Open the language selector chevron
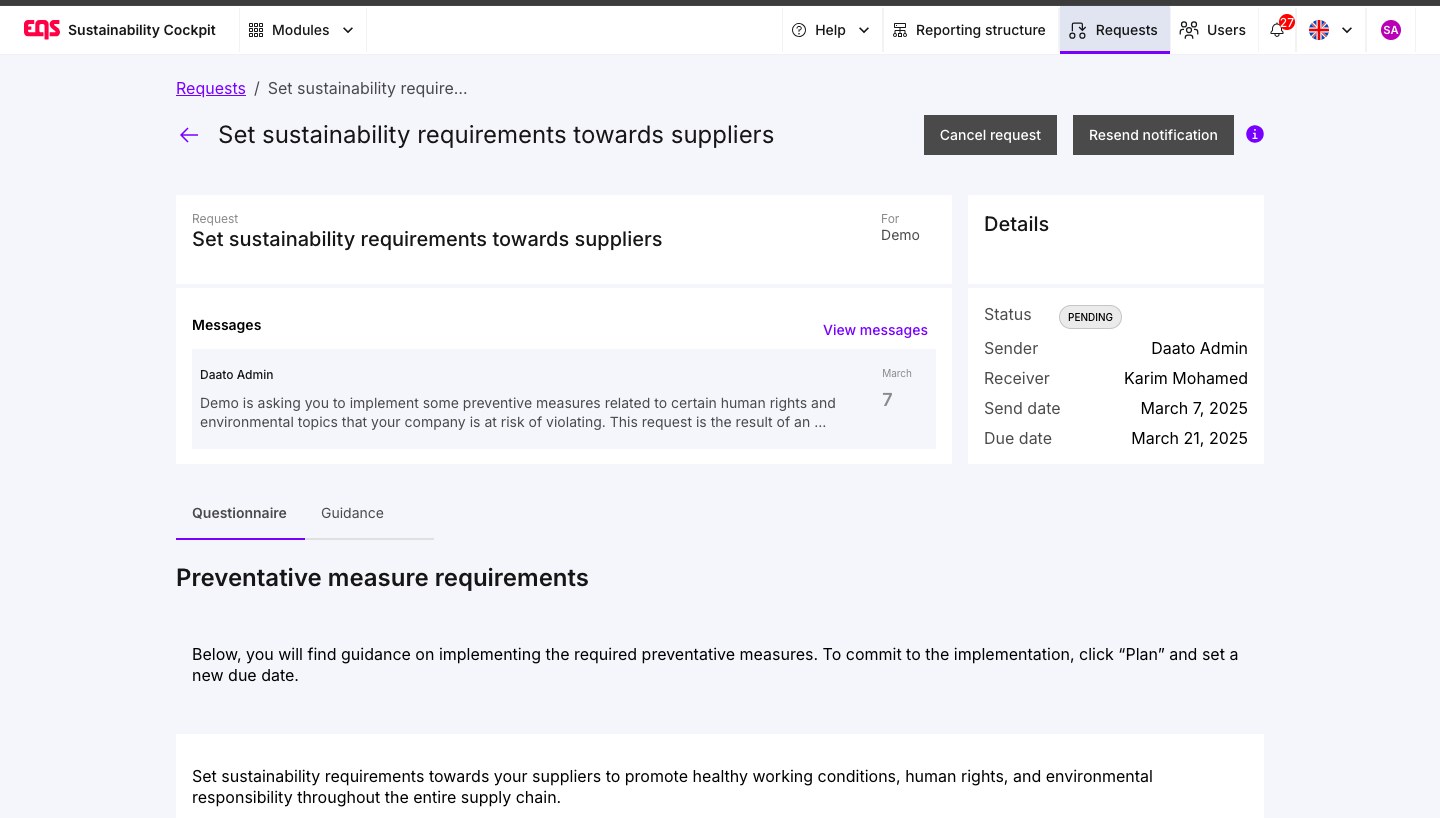 pos(1347,30)
